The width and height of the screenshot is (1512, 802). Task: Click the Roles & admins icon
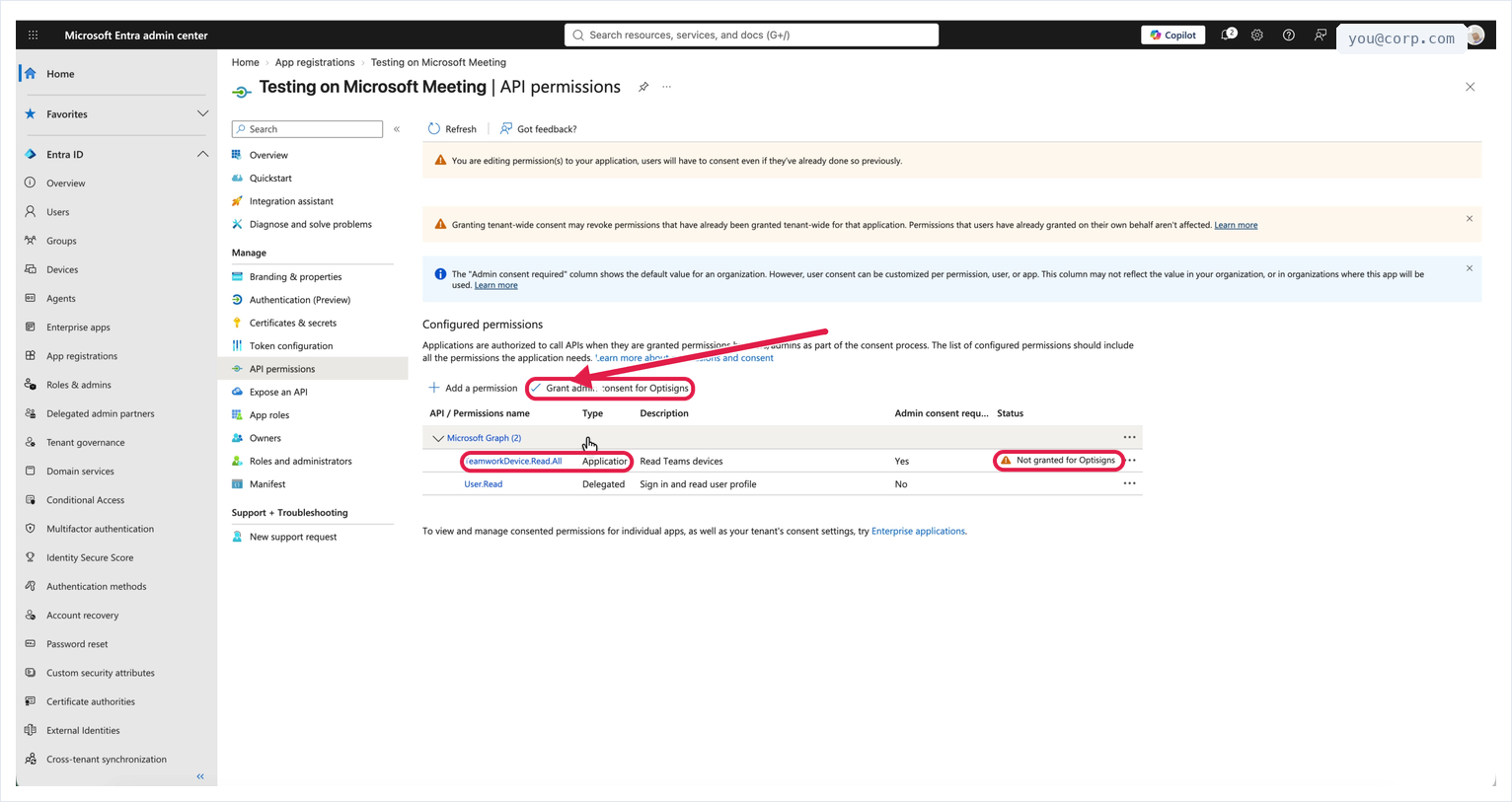pyautogui.click(x=31, y=385)
